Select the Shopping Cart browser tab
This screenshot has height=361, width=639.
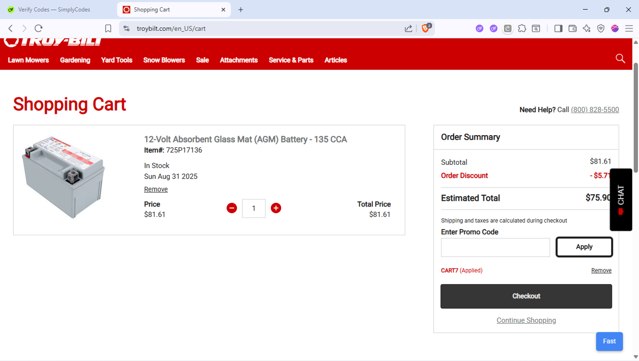pyautogui.click(x=173, y=9)
